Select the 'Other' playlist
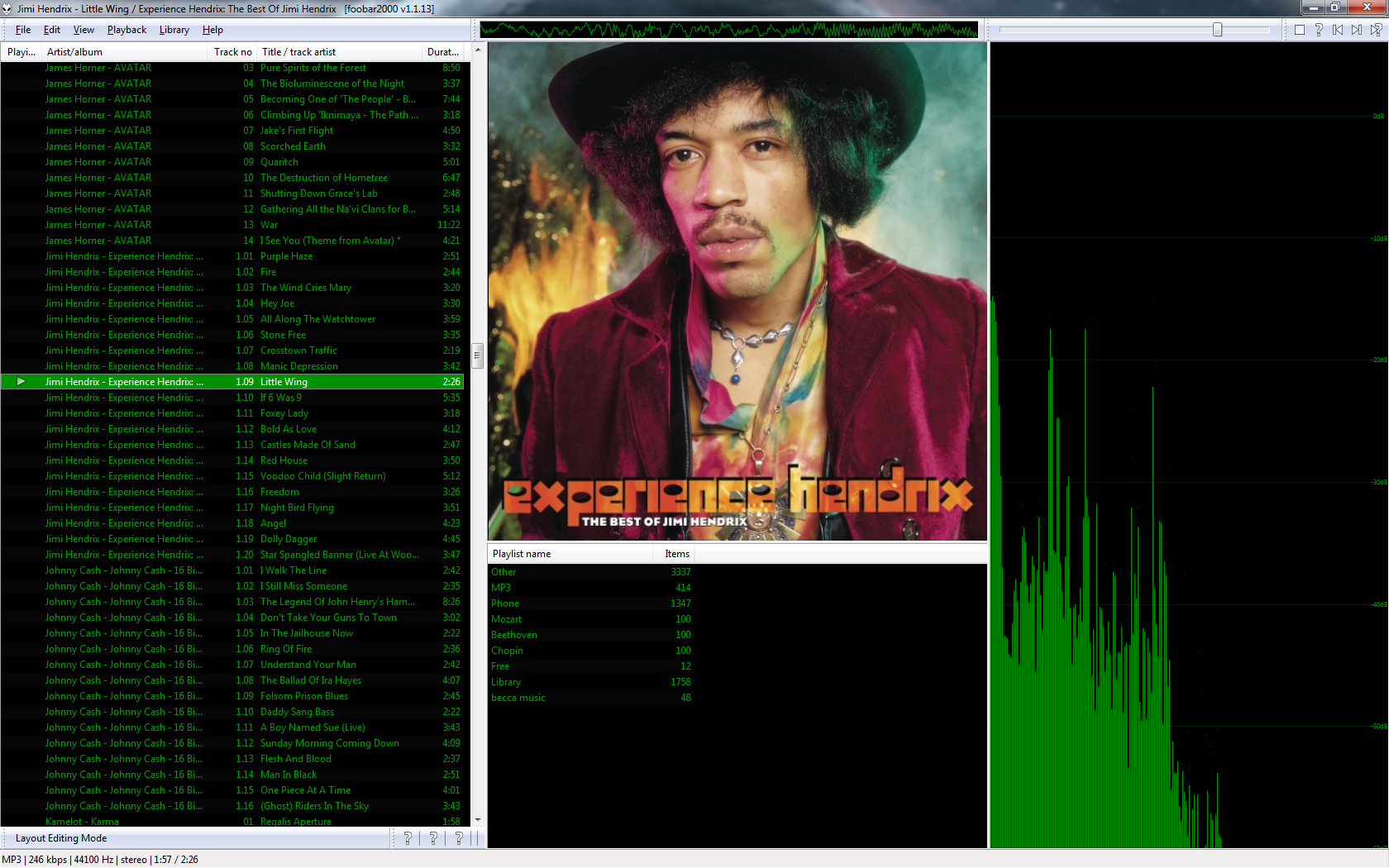This screenshot has height=868, width=1389. (590, 572)
